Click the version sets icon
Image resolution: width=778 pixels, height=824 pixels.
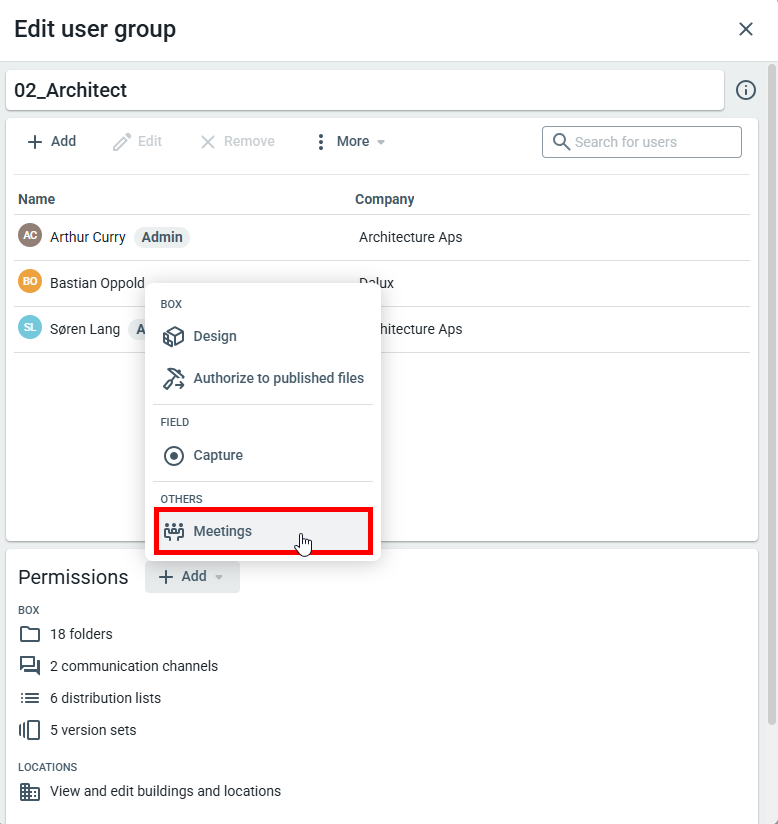tap(30, 730)
